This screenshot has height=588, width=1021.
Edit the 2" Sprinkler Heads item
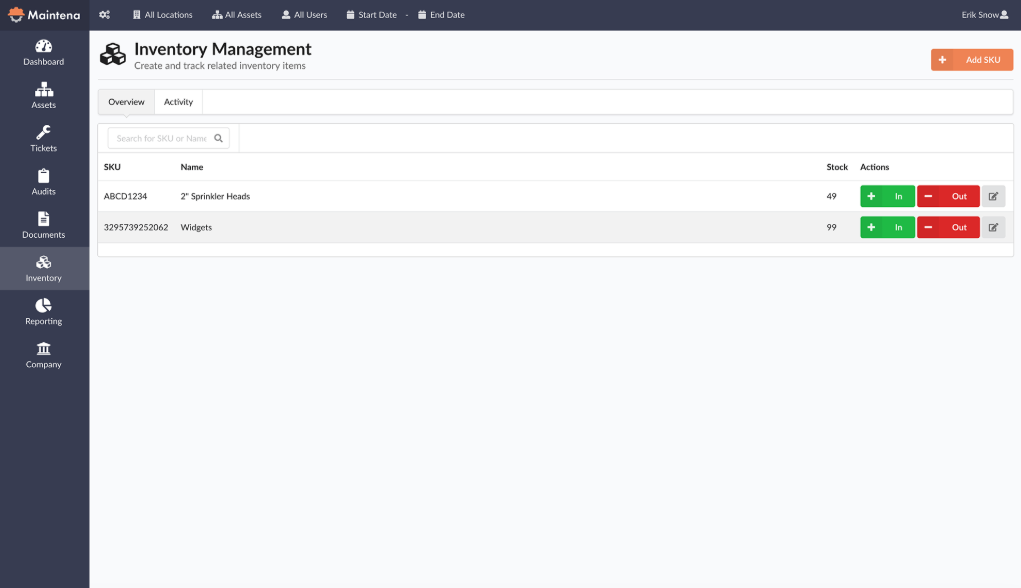[x=993, y=196]
